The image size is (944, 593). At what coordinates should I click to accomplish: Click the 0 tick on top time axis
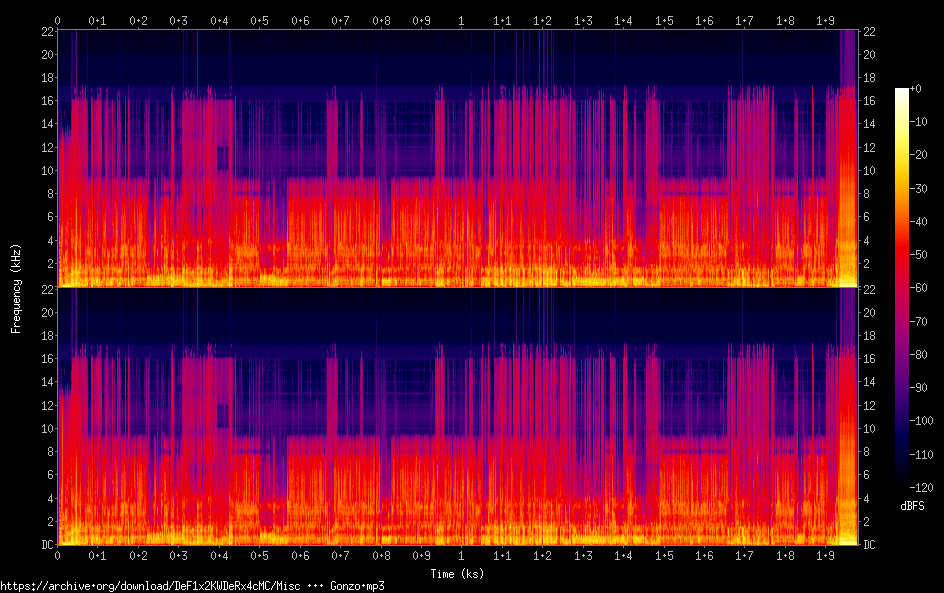(x=57, y=20)
